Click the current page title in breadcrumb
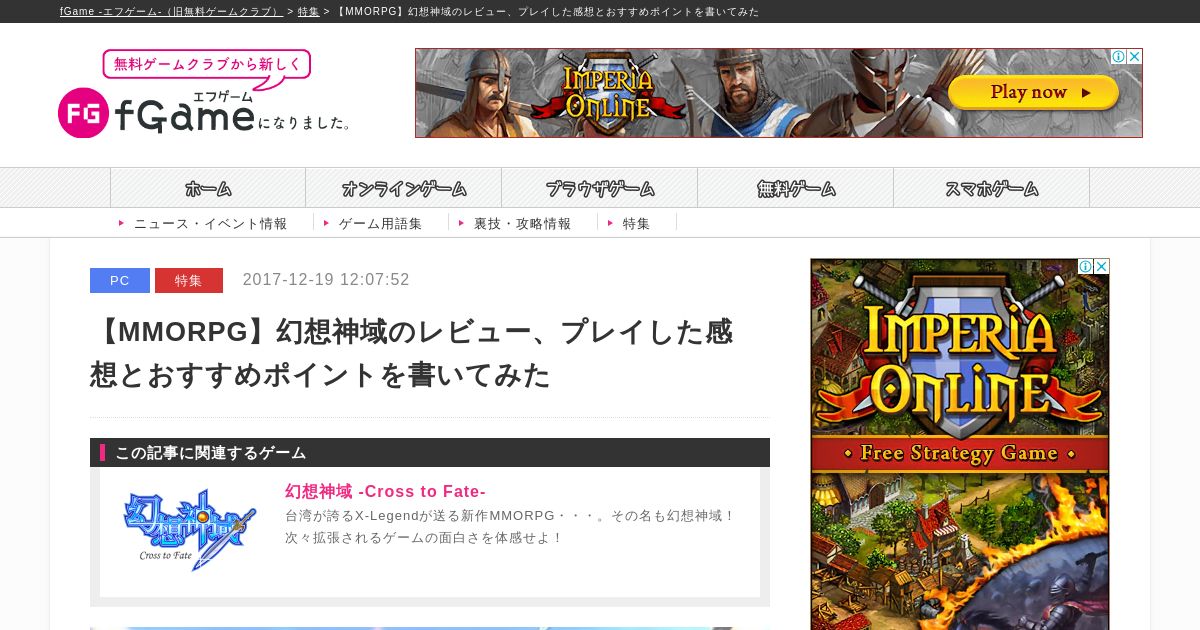The width and height of the screenshot is (1200, 630). [546, 12]
